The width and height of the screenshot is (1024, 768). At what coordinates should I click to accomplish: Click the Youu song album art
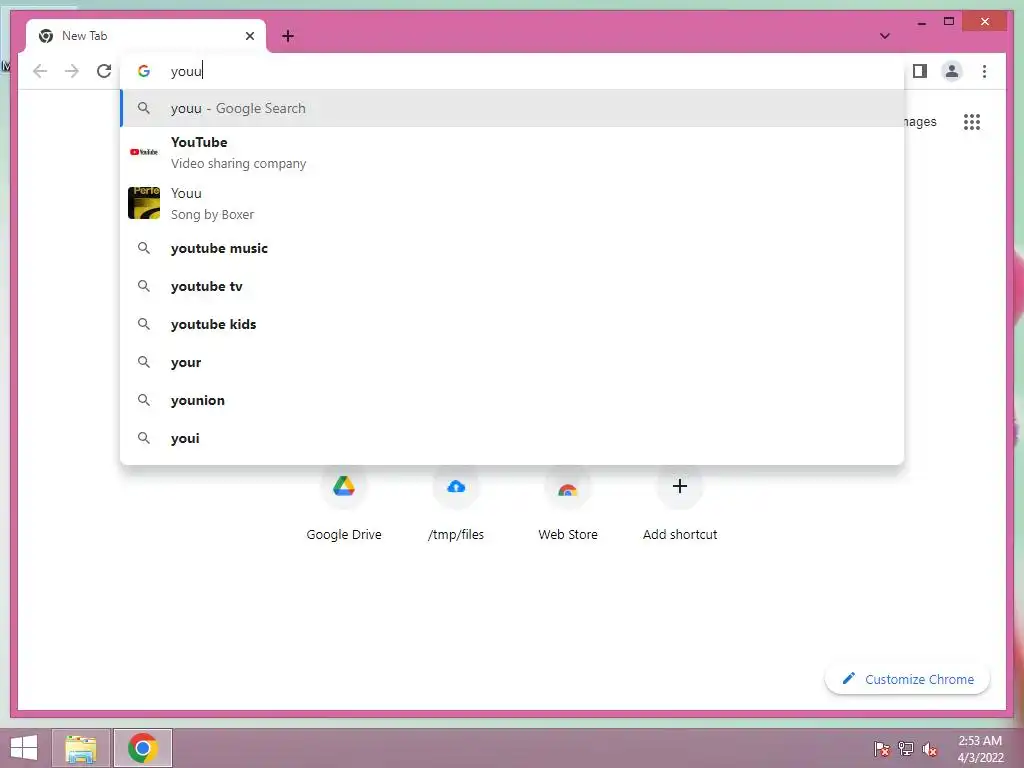click(144, 202)
